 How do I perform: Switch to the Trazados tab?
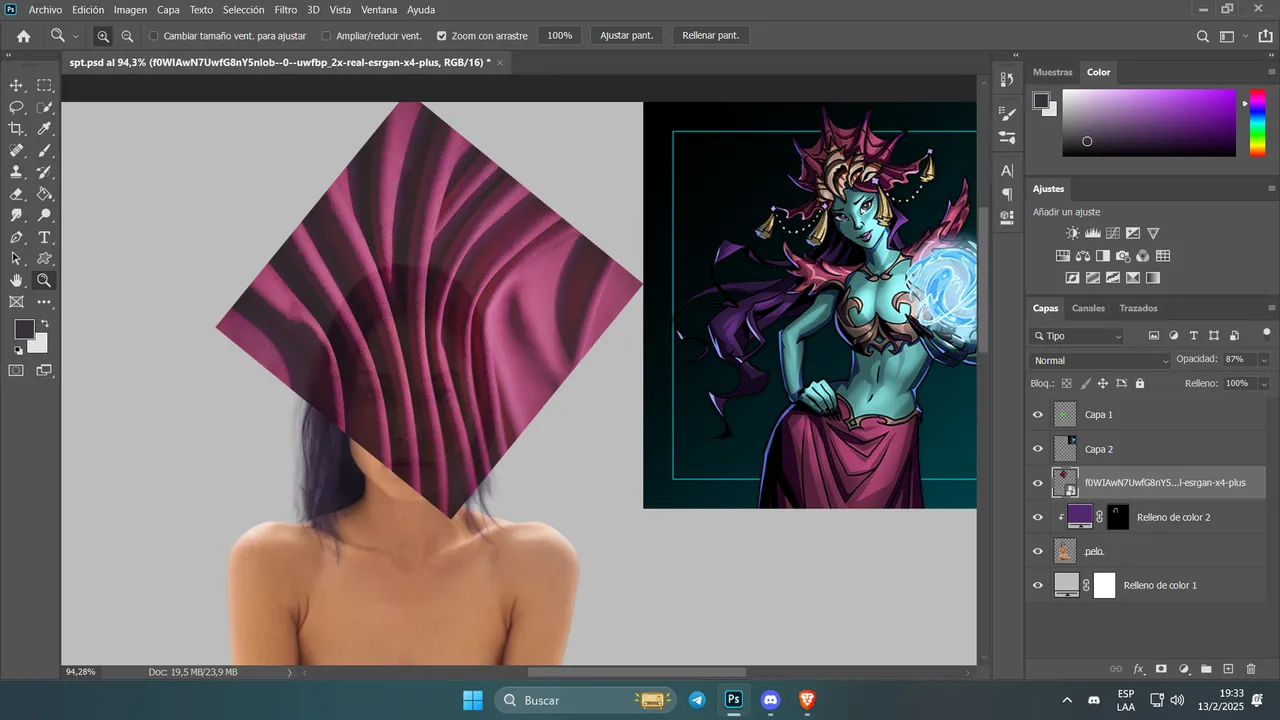point(1138,308)
